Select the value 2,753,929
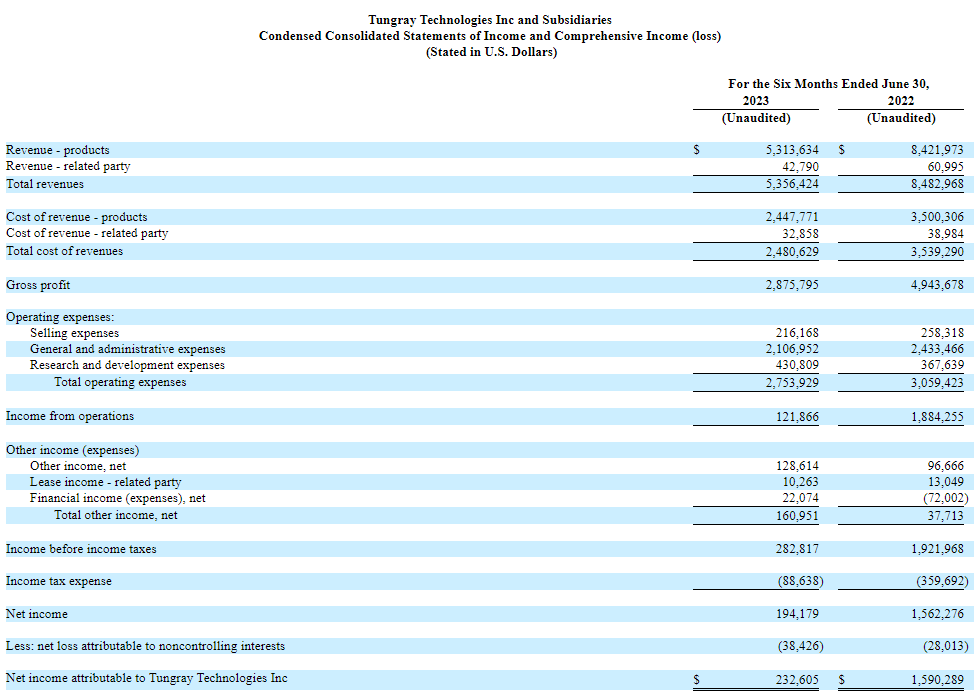 tap(792, 383)
